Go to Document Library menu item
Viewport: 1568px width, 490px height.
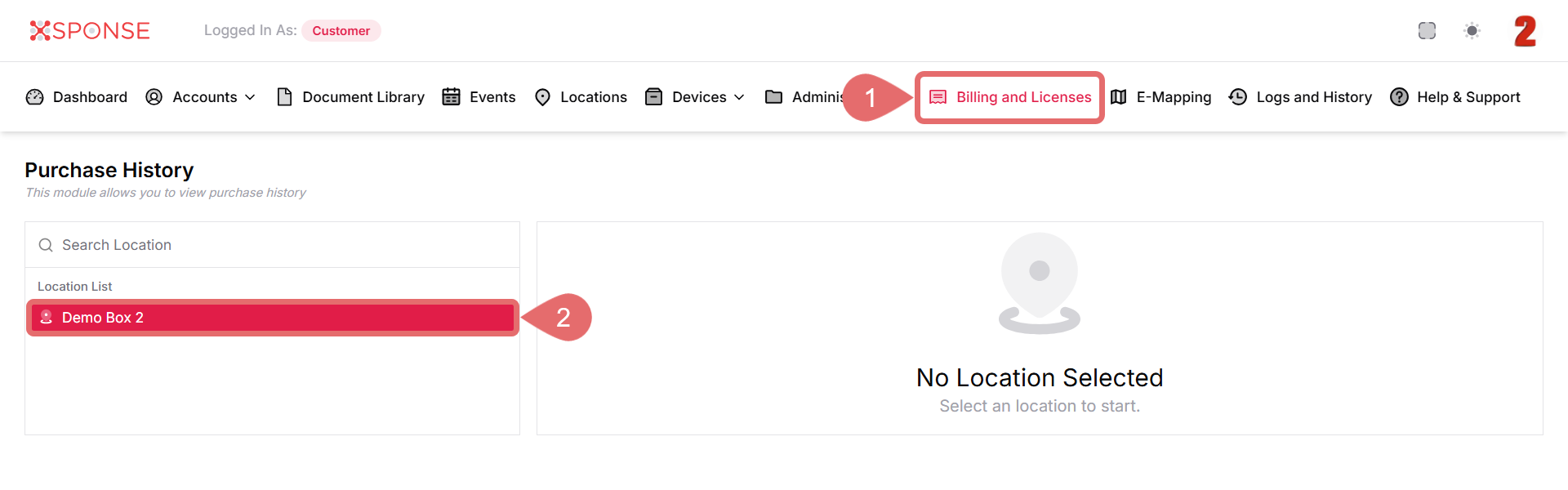(x=363, y=97)
